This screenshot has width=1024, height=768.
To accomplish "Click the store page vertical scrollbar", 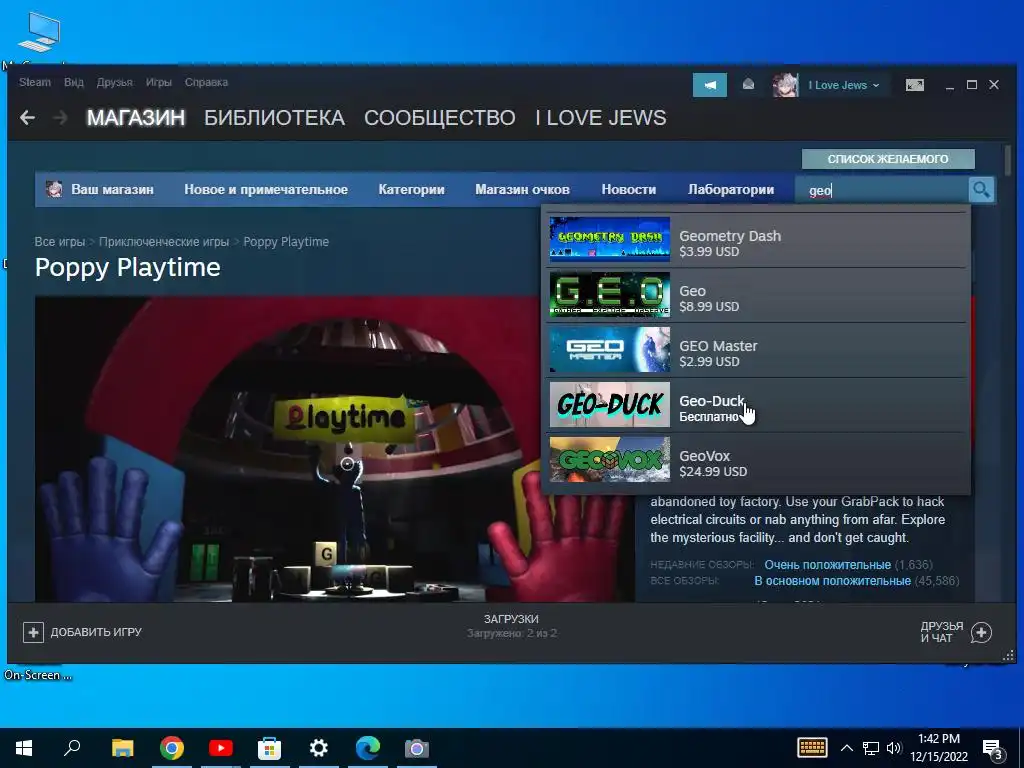I will tap(1008, 161).
